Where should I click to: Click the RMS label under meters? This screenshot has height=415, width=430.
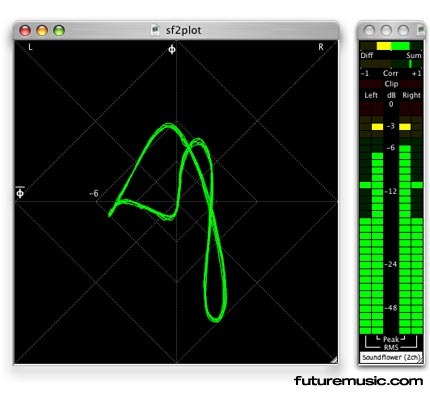(391, 347)
